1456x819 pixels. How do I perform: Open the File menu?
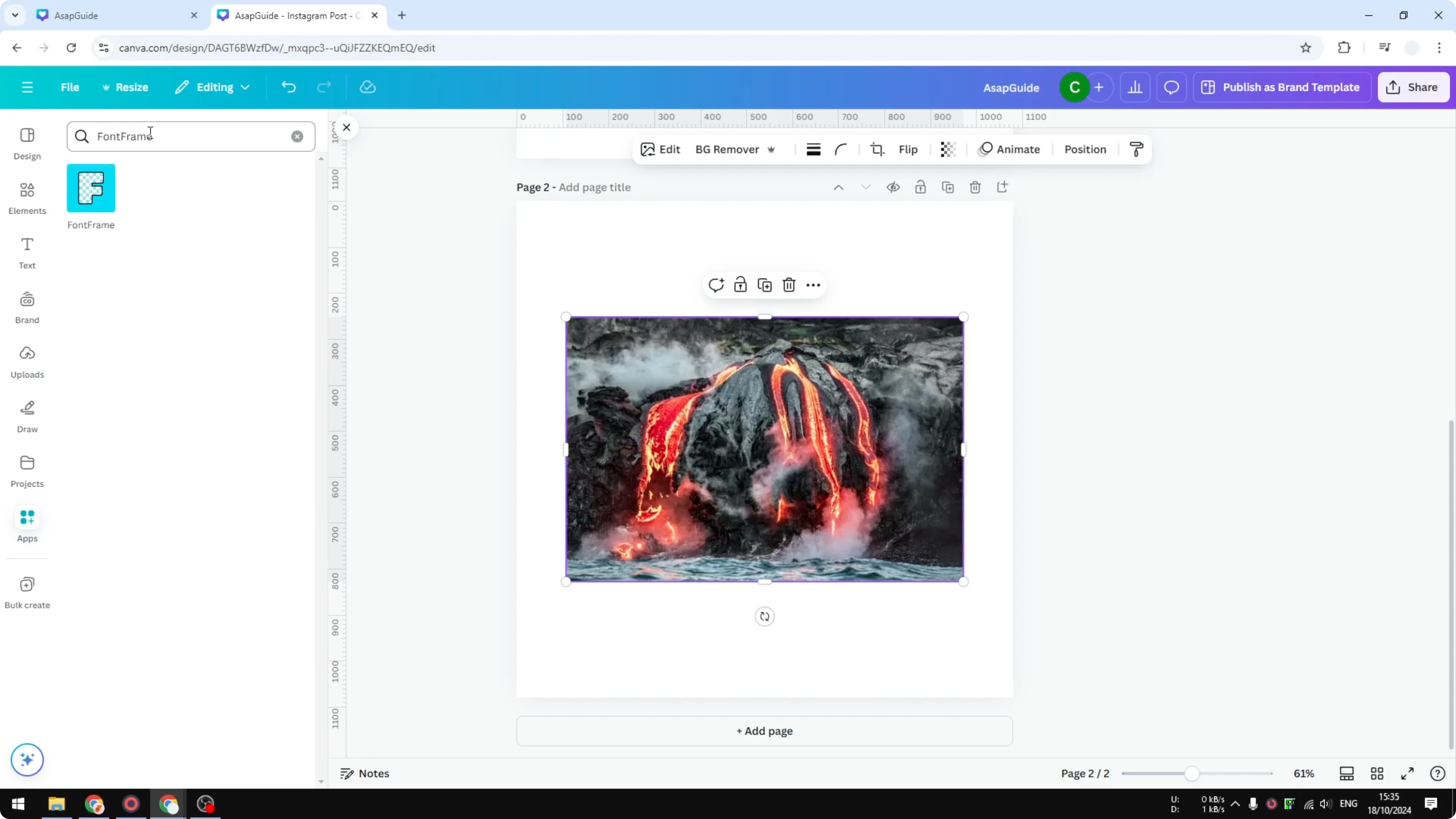tap(70, 87)
